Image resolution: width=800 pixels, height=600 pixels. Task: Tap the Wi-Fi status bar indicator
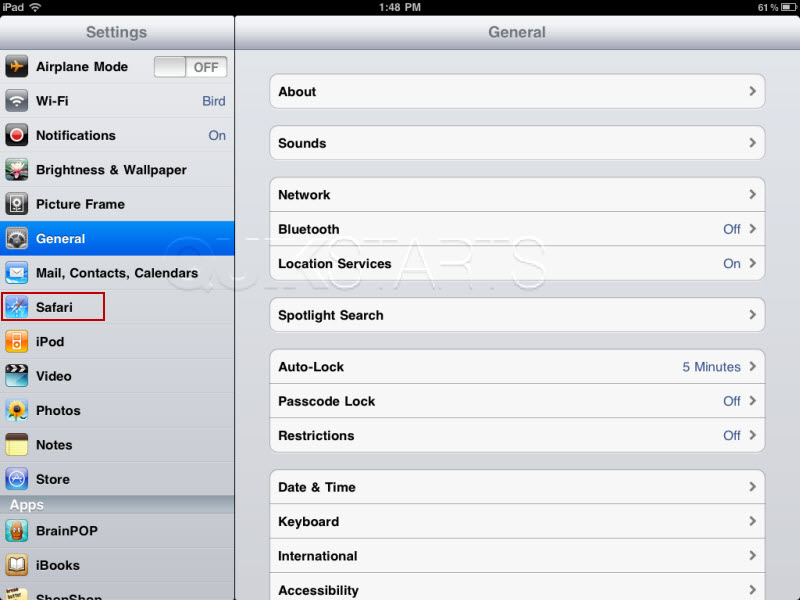(x=35, y=7)
